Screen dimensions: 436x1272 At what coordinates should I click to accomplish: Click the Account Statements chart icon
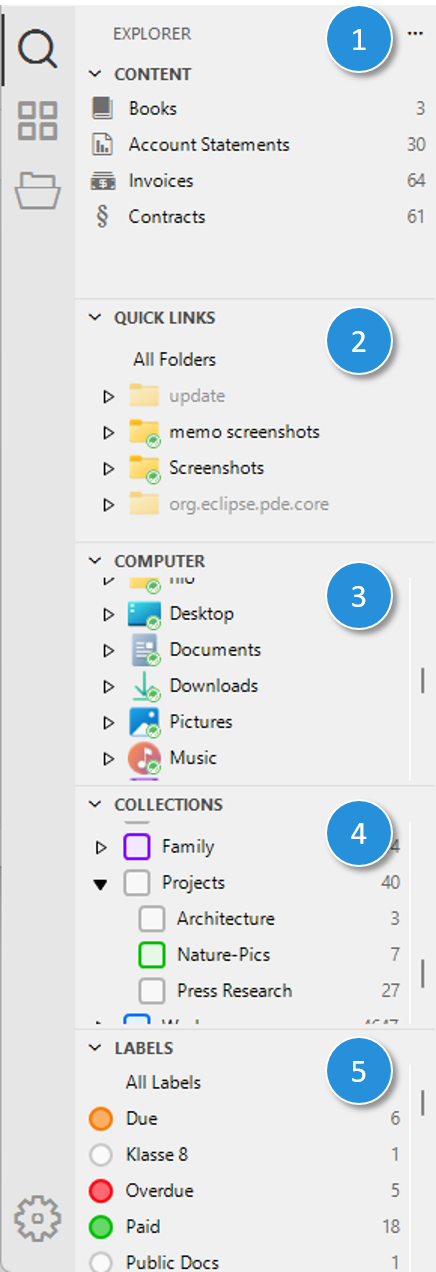(103, 145)
